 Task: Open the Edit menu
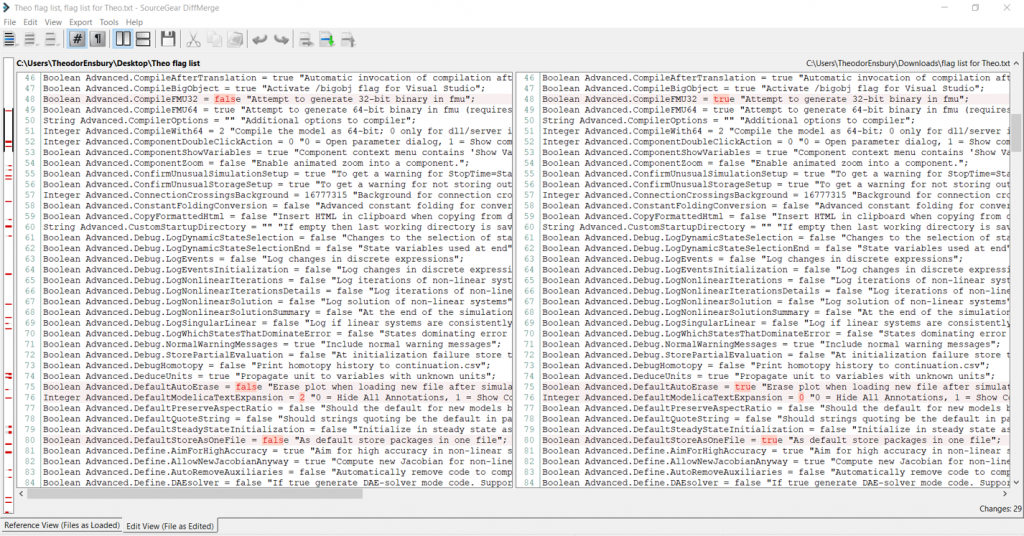(x=30, y=22)
